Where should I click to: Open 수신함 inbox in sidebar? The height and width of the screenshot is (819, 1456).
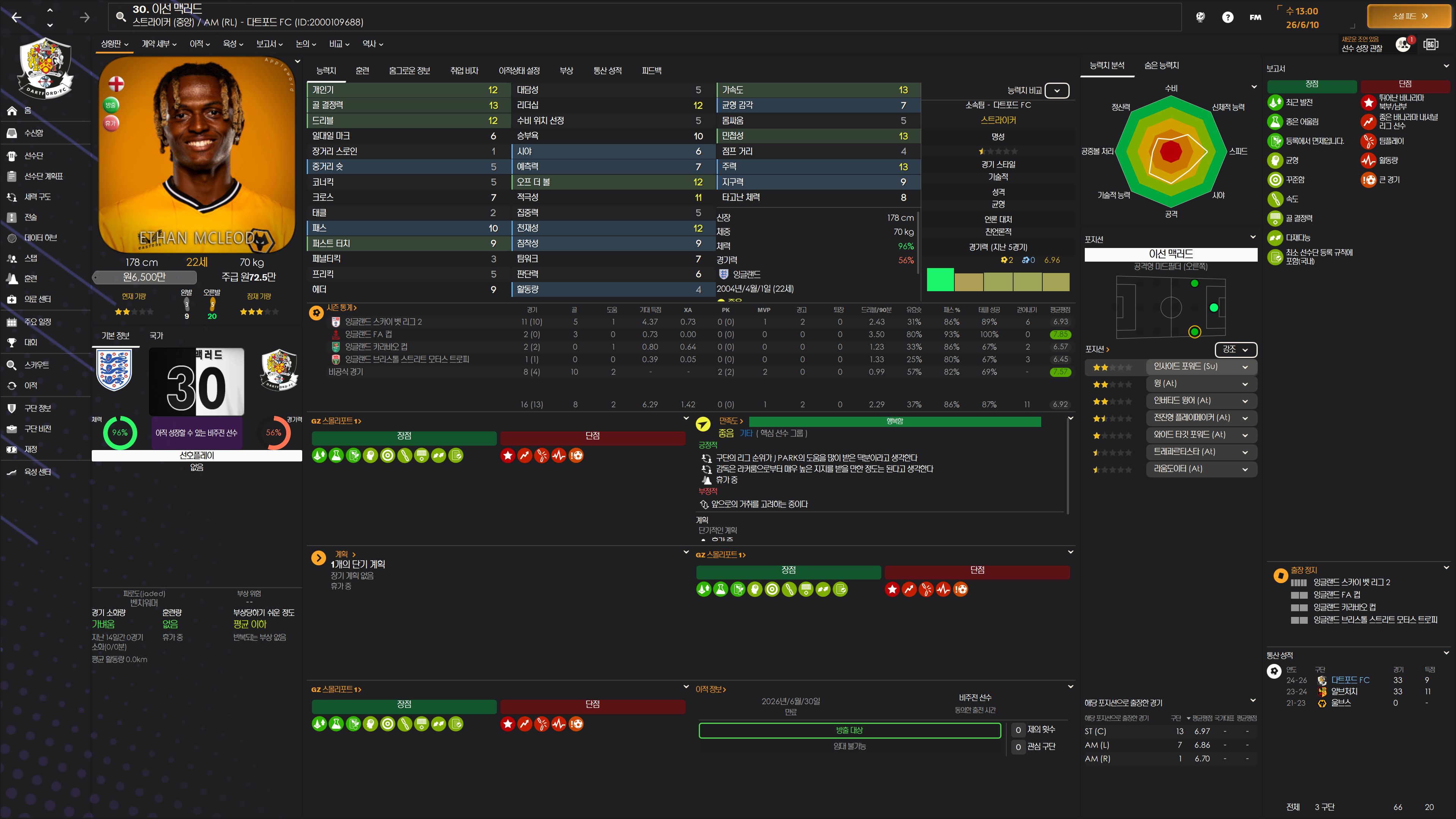click(x=33, y=133)
